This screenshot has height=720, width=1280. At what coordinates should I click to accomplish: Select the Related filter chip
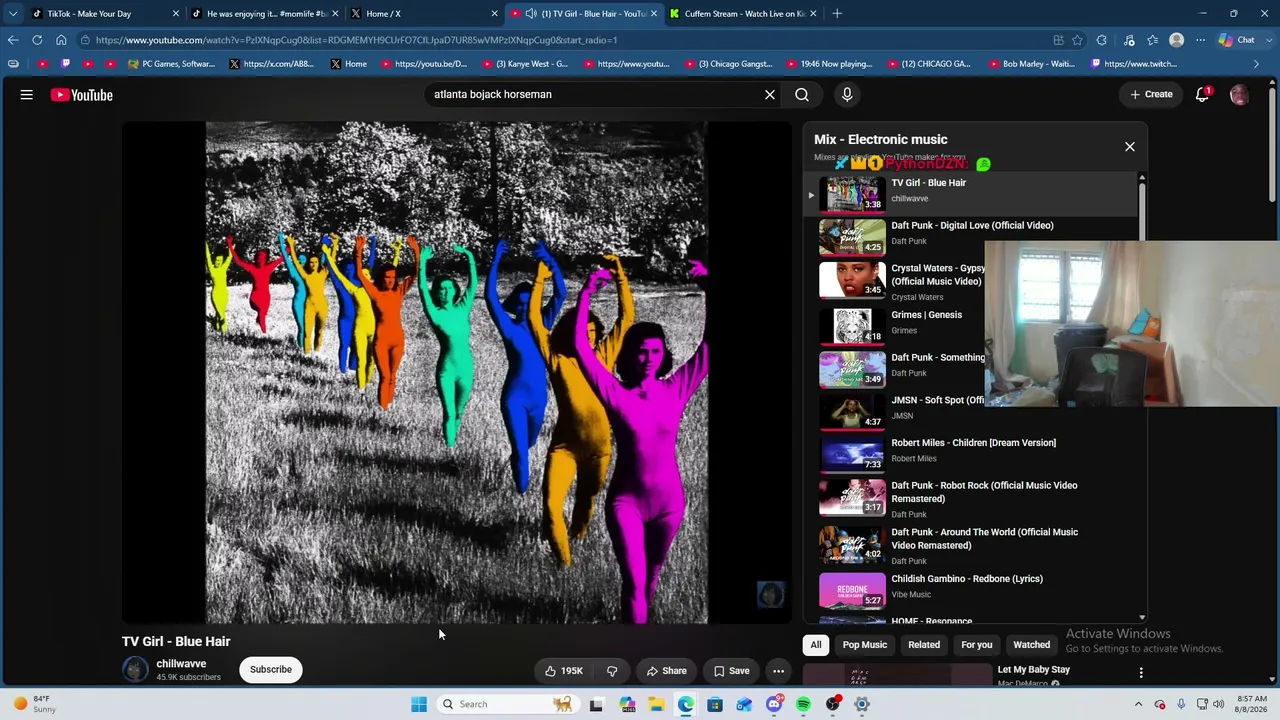tap(924, 645)
